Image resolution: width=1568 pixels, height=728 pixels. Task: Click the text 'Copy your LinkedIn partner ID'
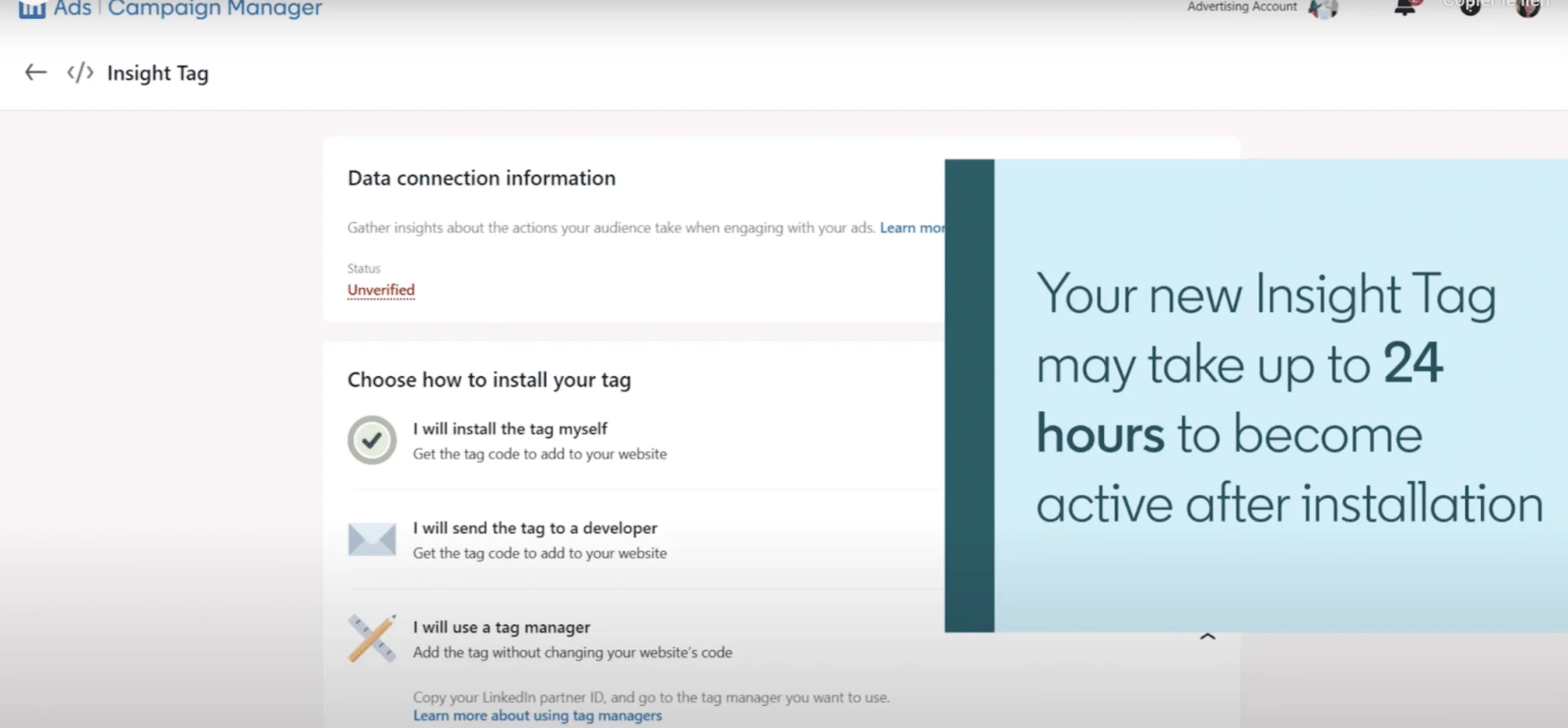tap(509, 697)
